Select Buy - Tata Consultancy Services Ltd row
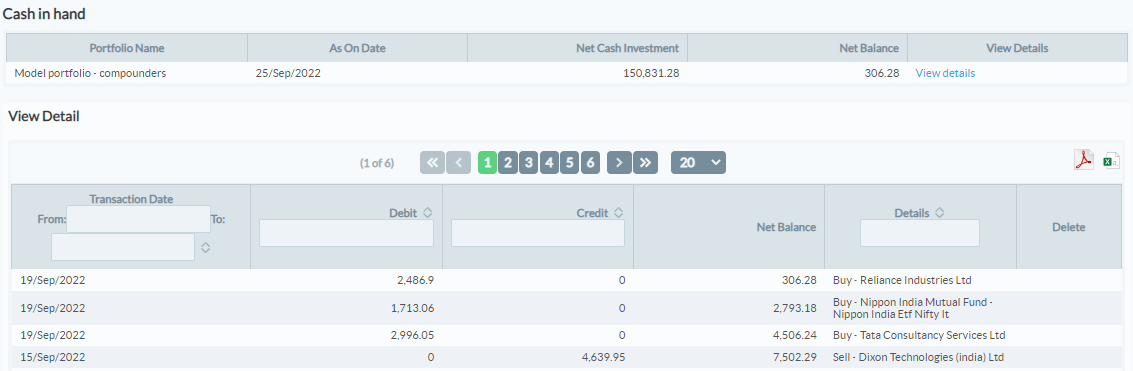The width and height of the screenshot is (1133, 371). coord(566,336)
